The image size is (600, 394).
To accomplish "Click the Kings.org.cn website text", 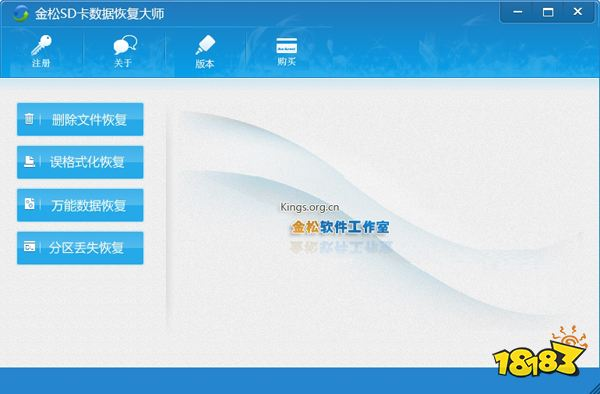I will 310,207.
